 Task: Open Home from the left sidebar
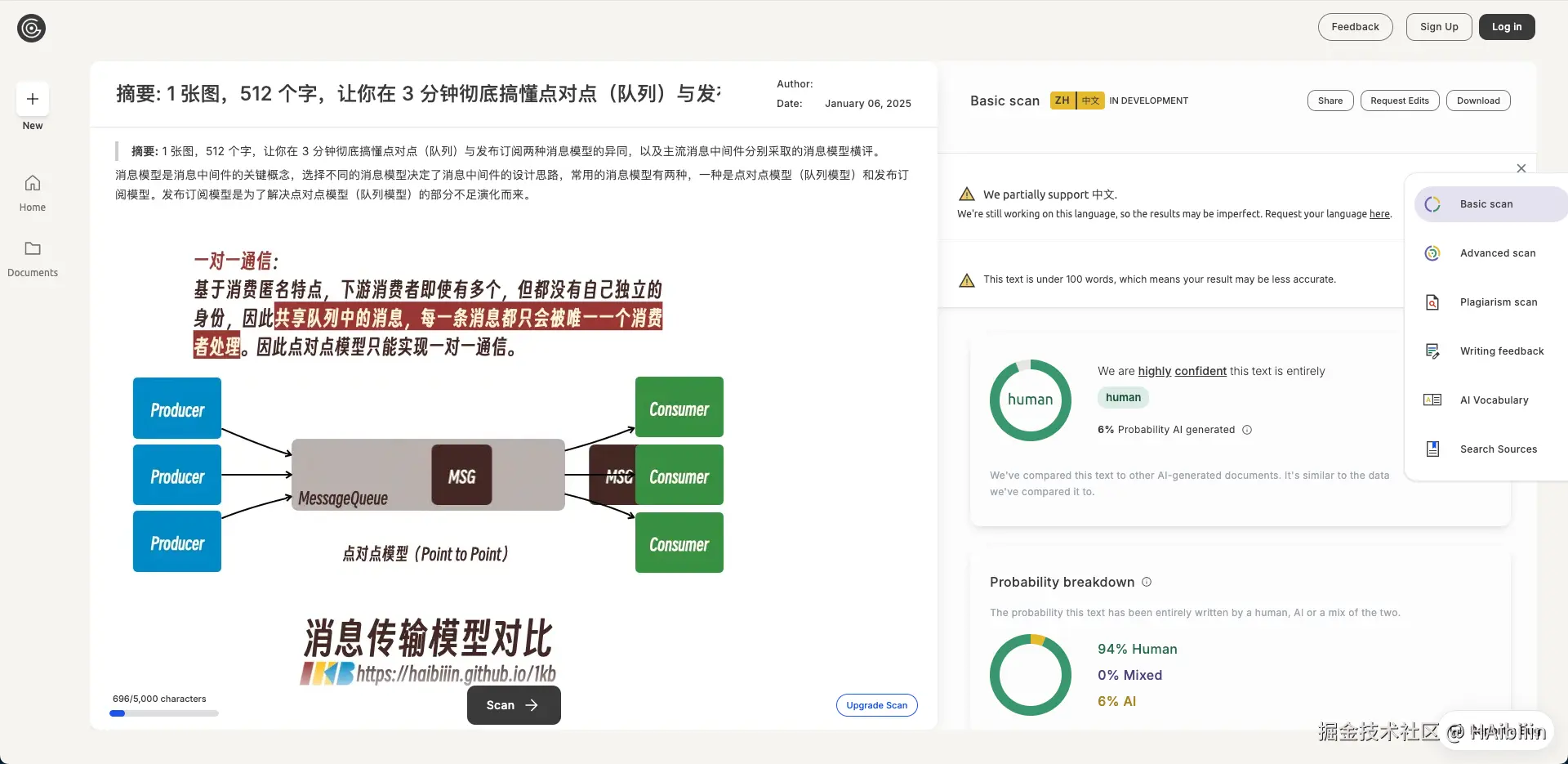[x=32, y=192]
